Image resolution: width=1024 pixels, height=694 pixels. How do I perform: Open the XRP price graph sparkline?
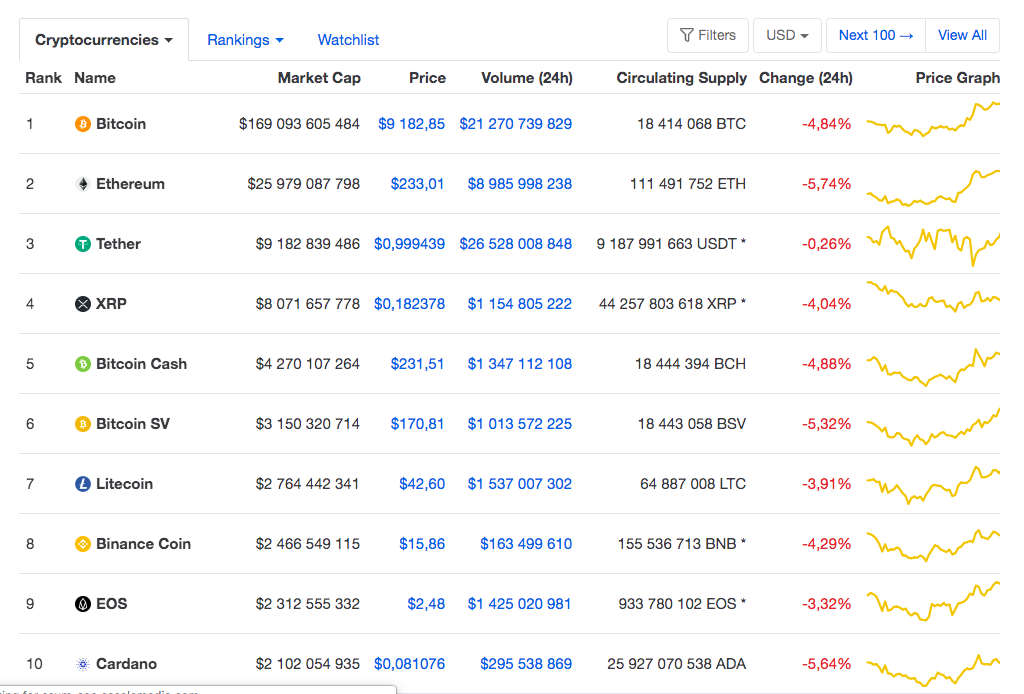click(x=933, y=296)
